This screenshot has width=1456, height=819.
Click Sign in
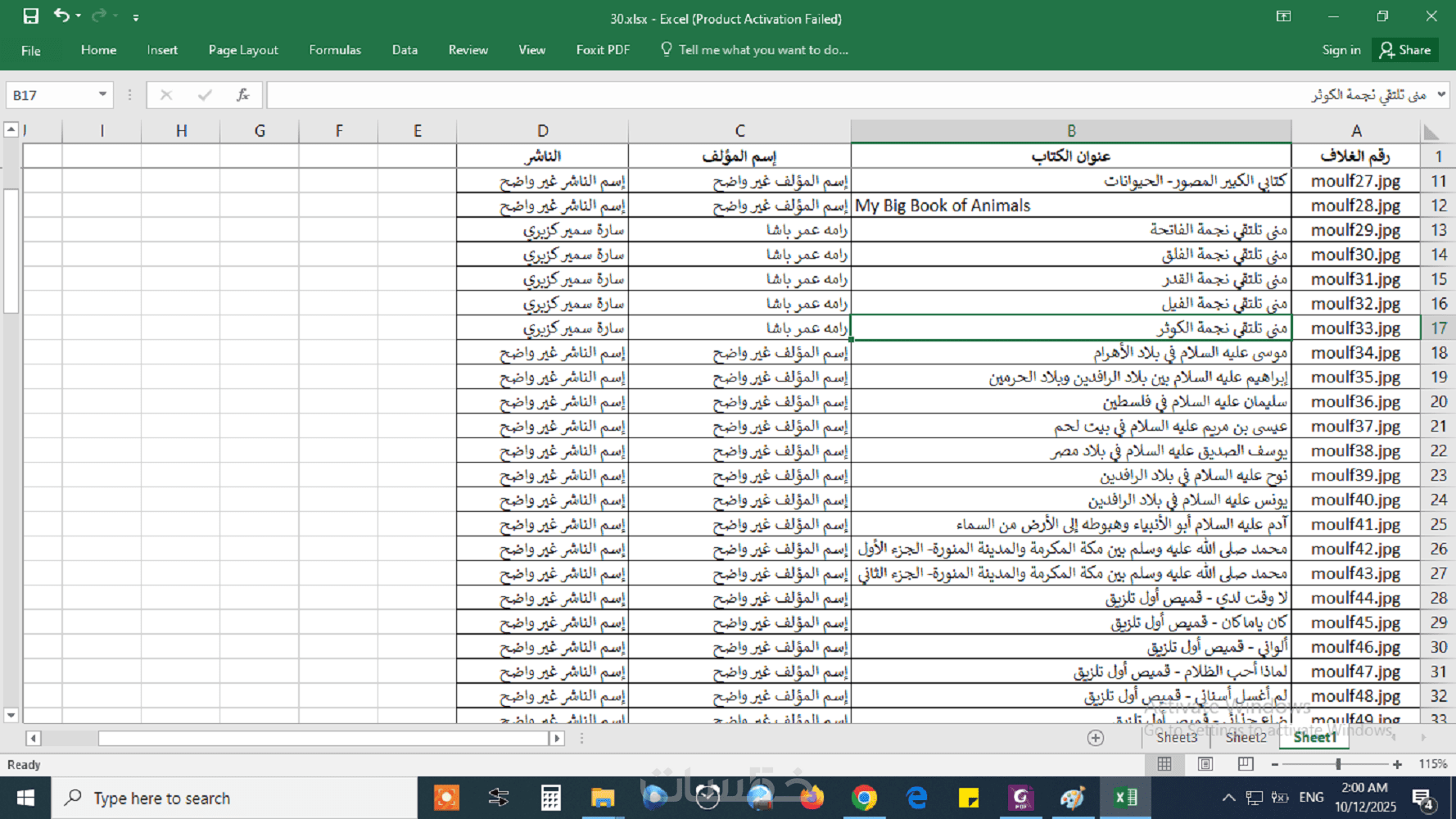pos(1341,50)
